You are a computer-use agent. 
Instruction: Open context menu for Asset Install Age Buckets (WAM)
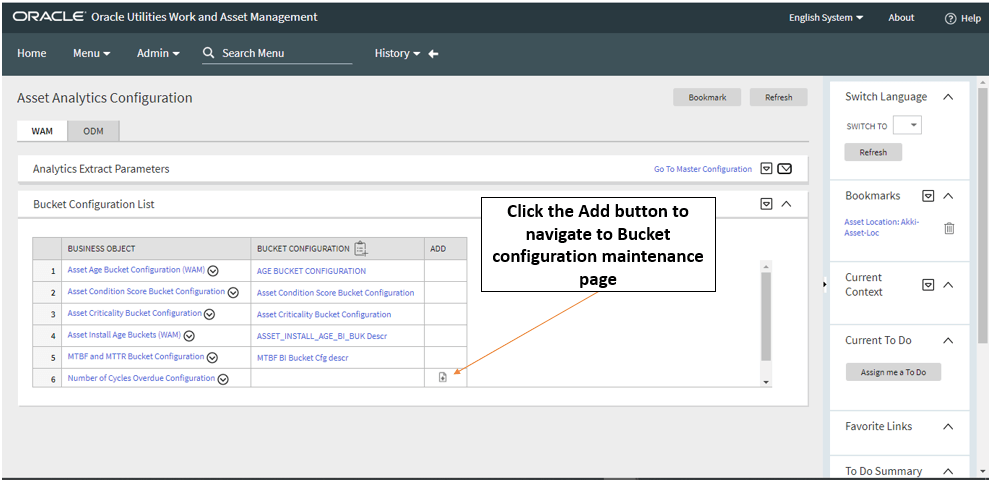[x=189, y=336]
